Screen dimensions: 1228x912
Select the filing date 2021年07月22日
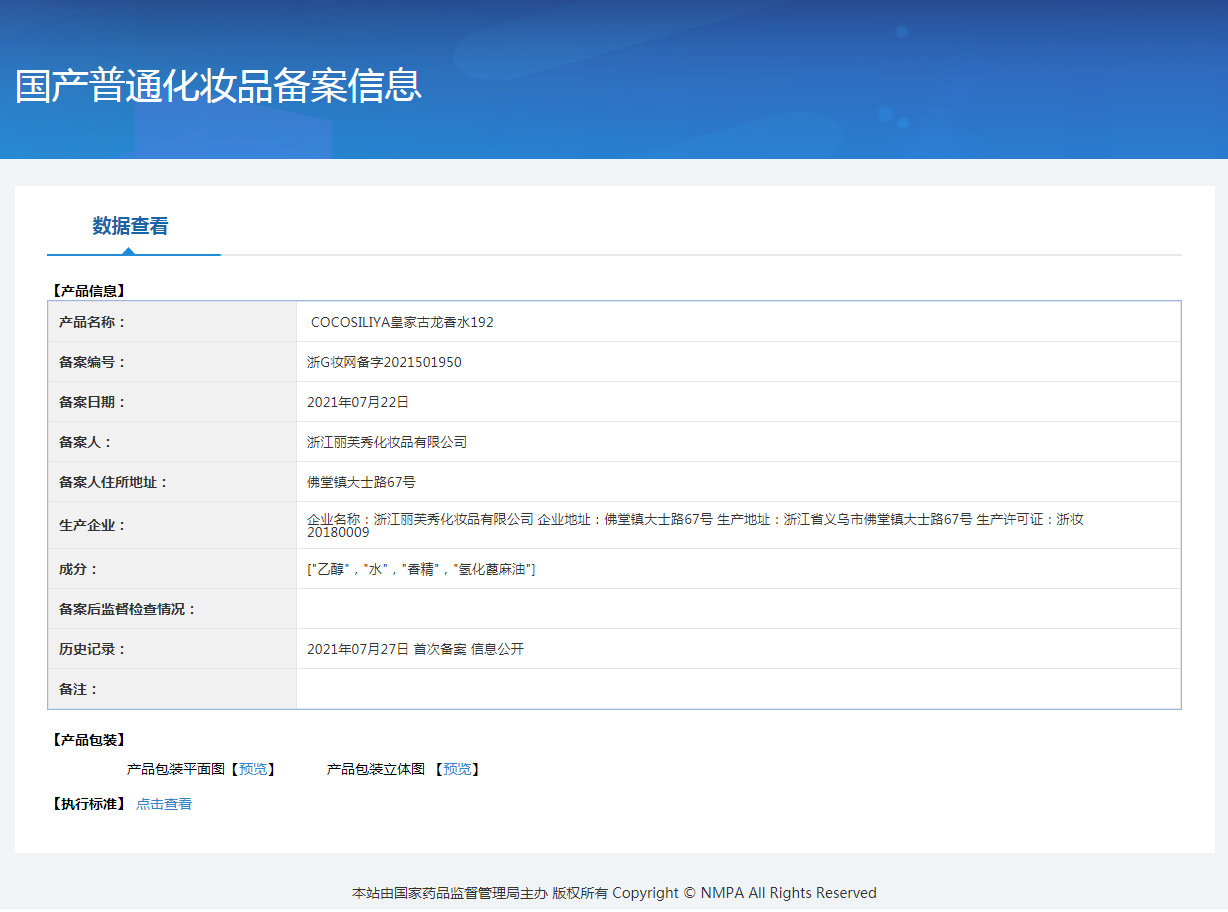pyautogui.click(x=358, y=402)
